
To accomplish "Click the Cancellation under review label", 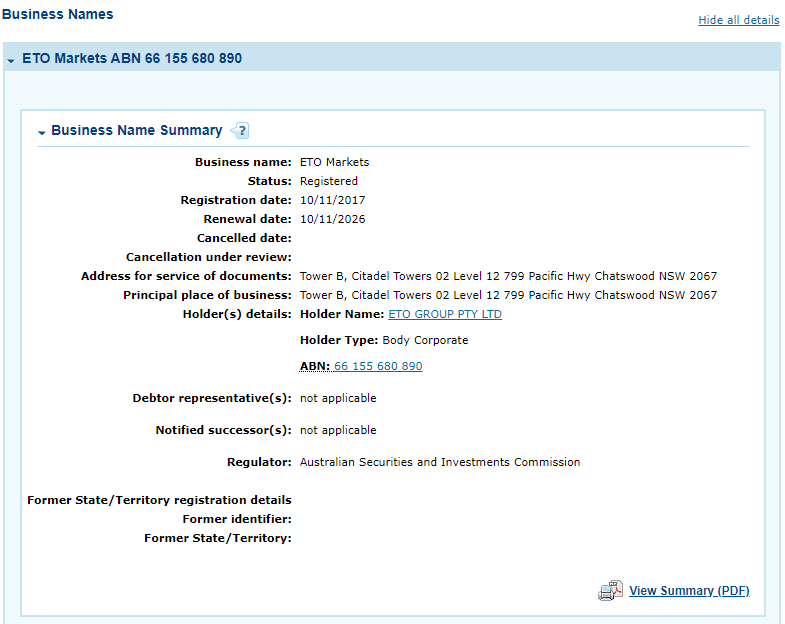I will pyautogui.click(x=209, y=257).
